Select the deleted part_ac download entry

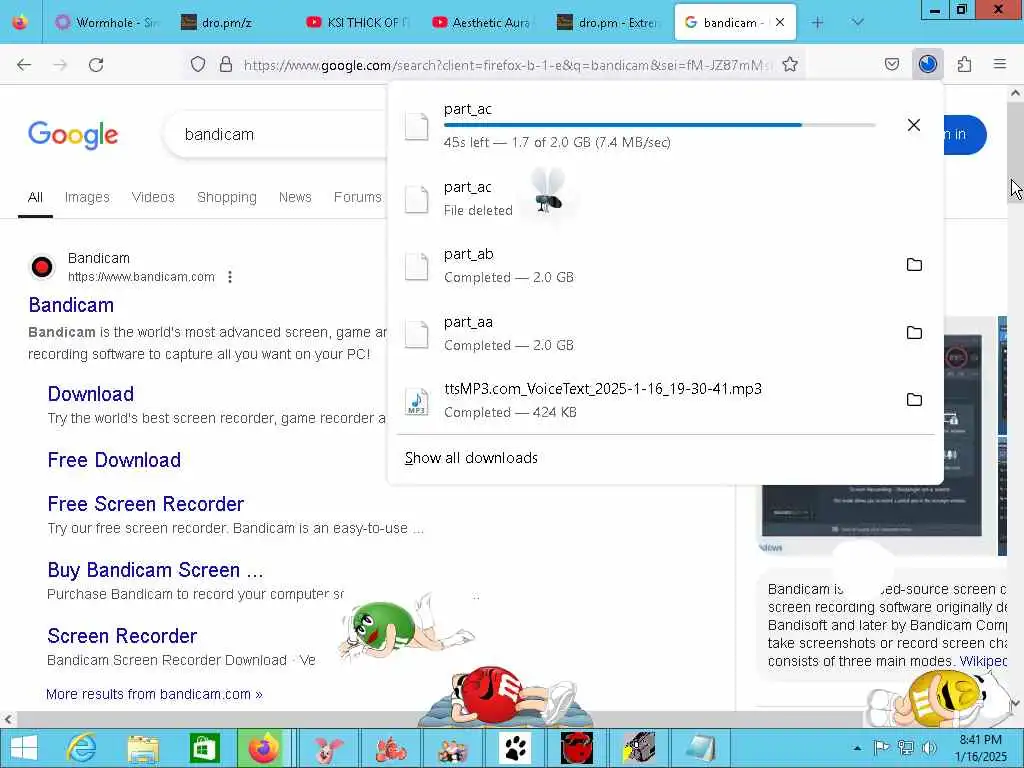coord(666,198)
